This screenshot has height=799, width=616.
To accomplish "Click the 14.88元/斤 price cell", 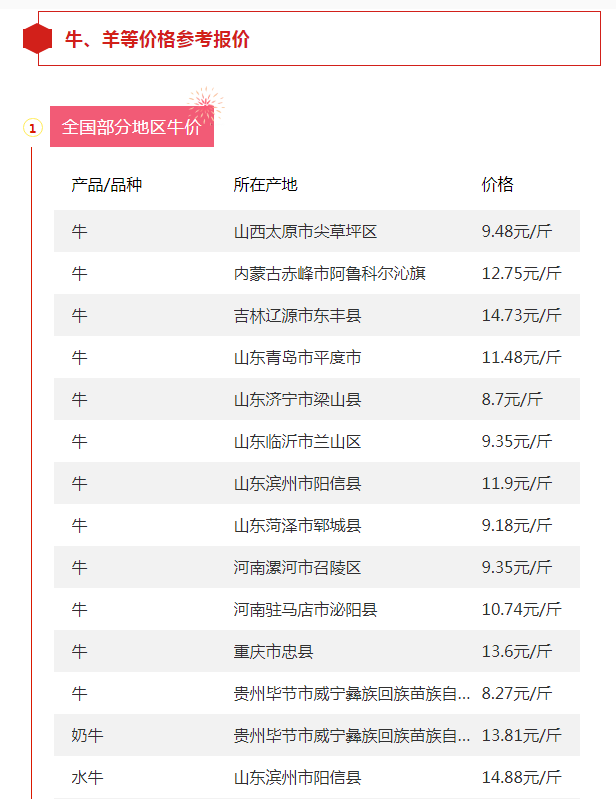I will tap(521, 778).
